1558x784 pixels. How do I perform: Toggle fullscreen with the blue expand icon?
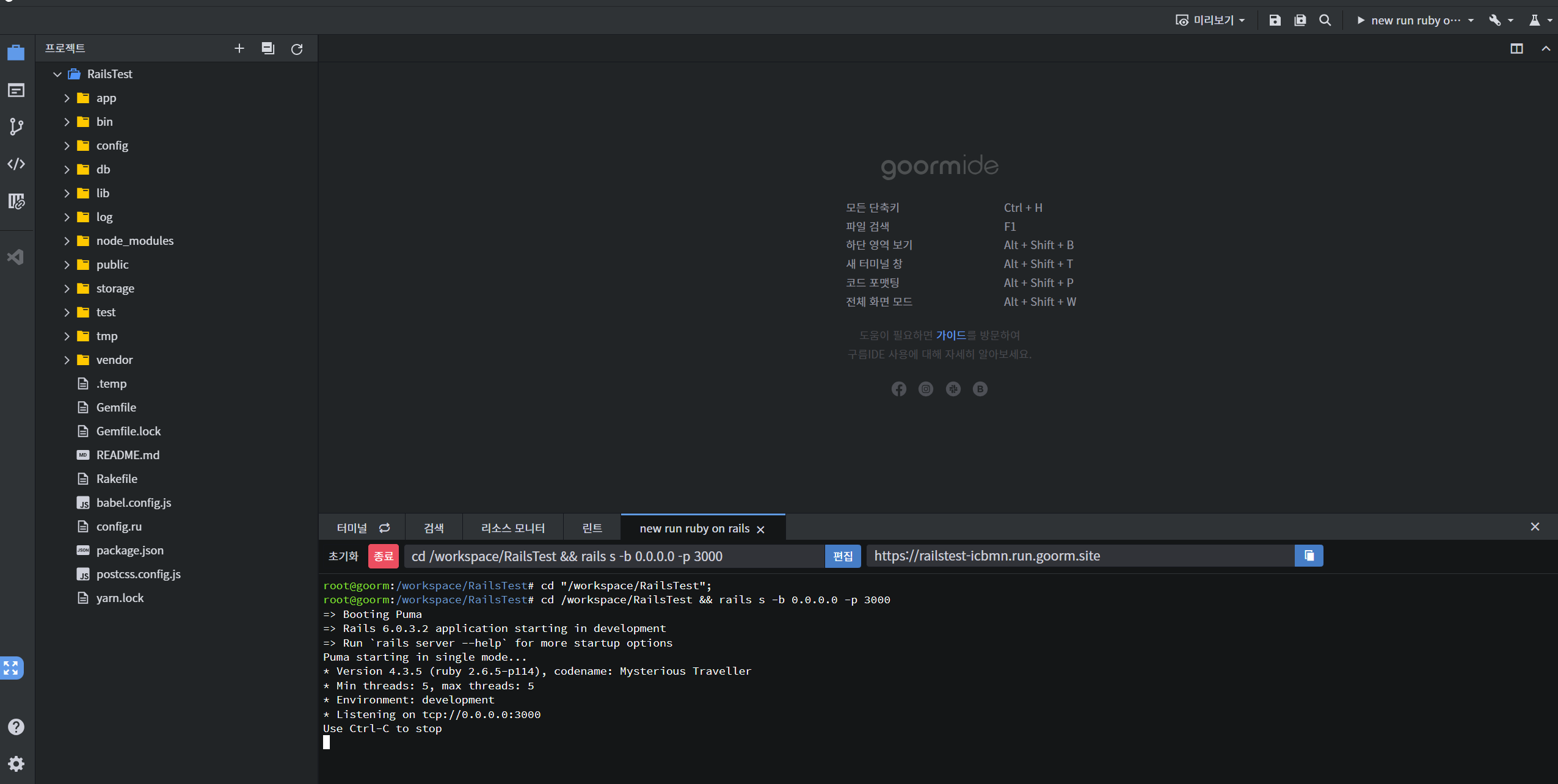click(x=12, y=668)
